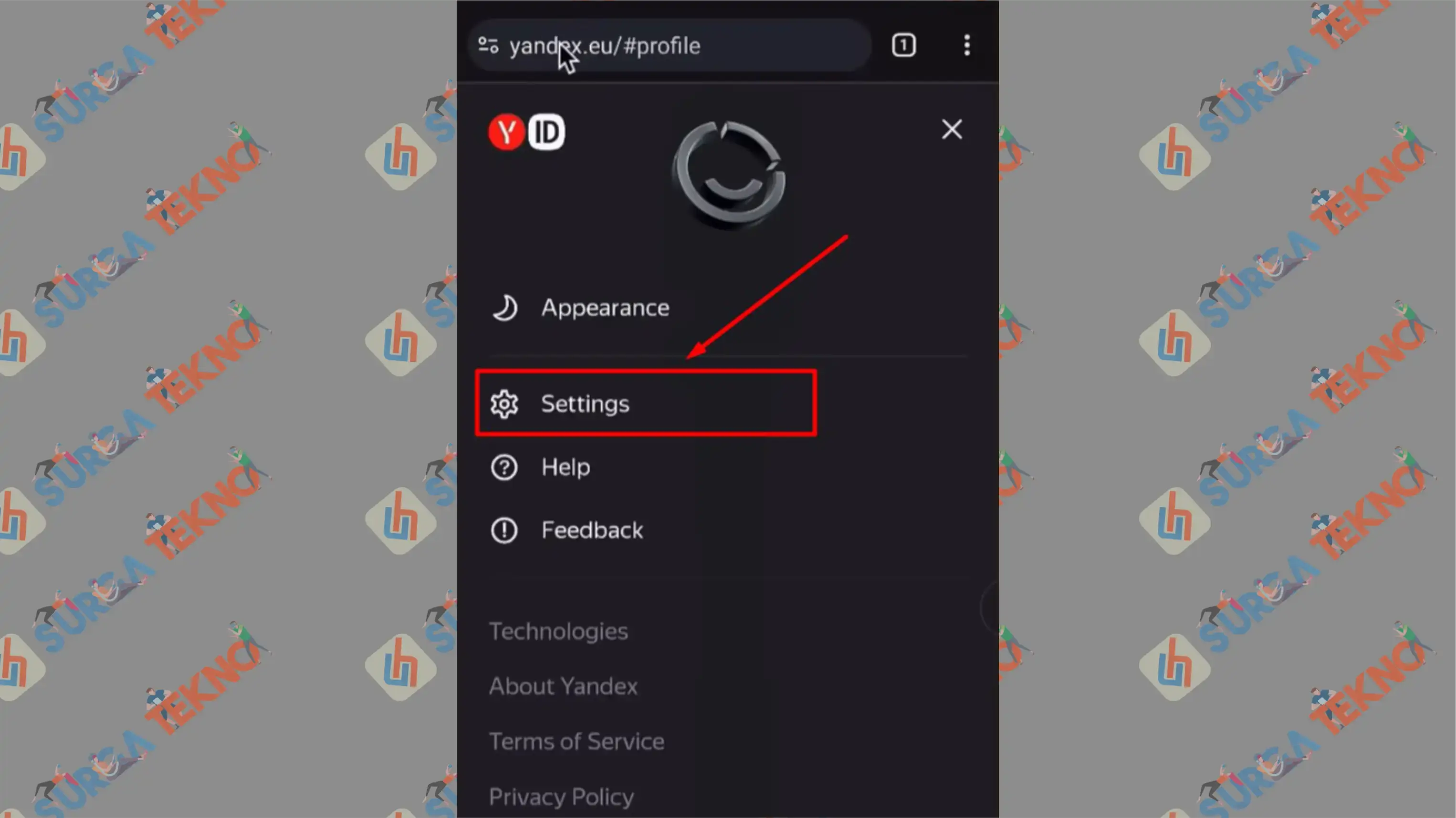Click the Help circle icon
Image resolution: width=1456 pixels, height=818 pixels.
click(504, 467)
